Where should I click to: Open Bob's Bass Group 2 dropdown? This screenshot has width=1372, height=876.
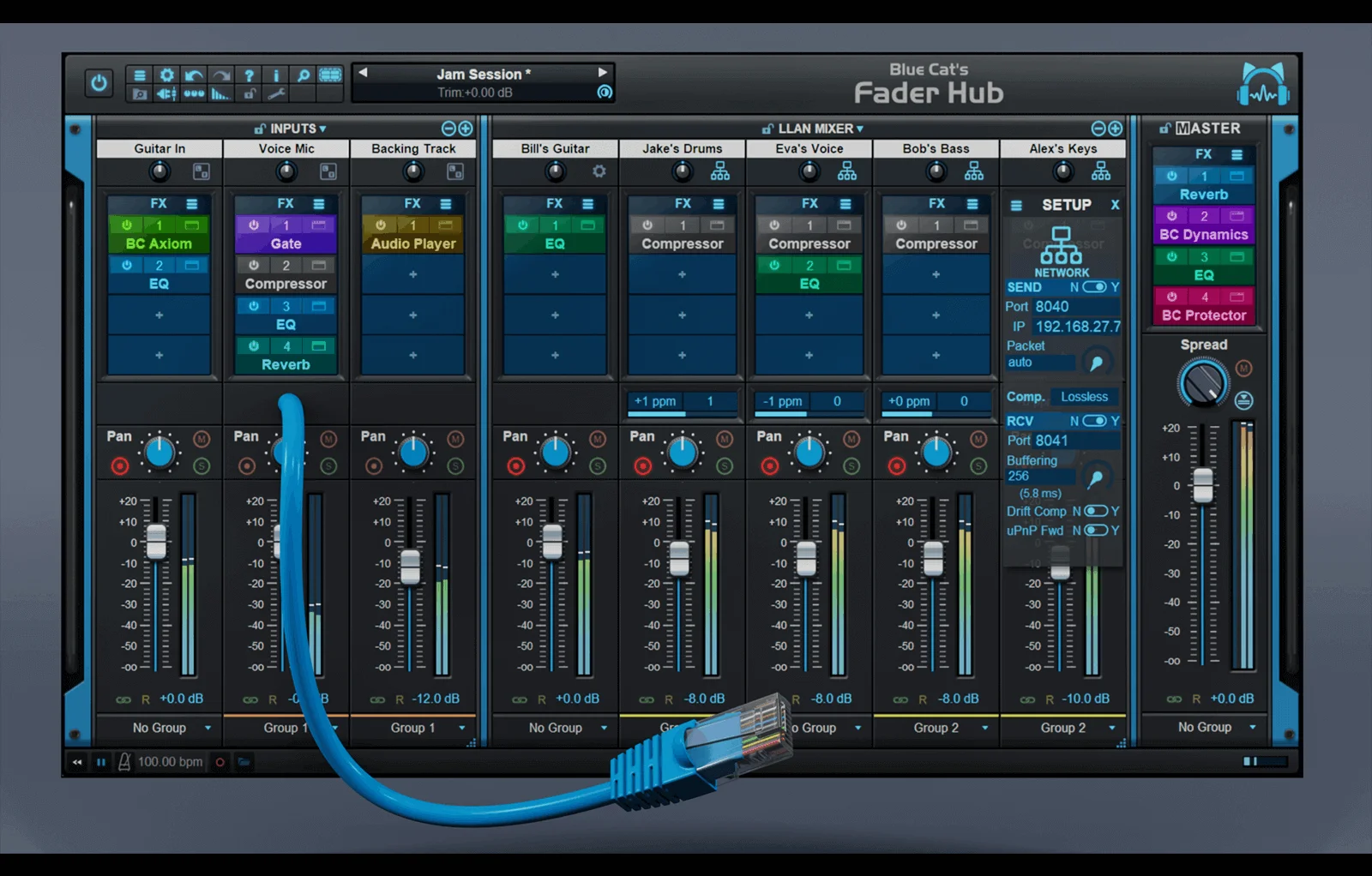(x=936, y=728)
